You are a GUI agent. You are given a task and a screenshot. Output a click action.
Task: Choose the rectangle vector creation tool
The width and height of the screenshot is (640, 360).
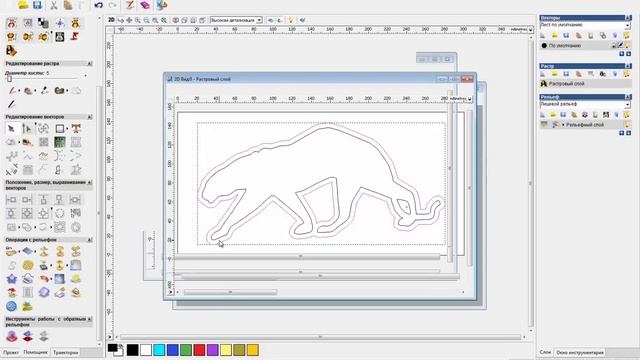tap(60, 129)
